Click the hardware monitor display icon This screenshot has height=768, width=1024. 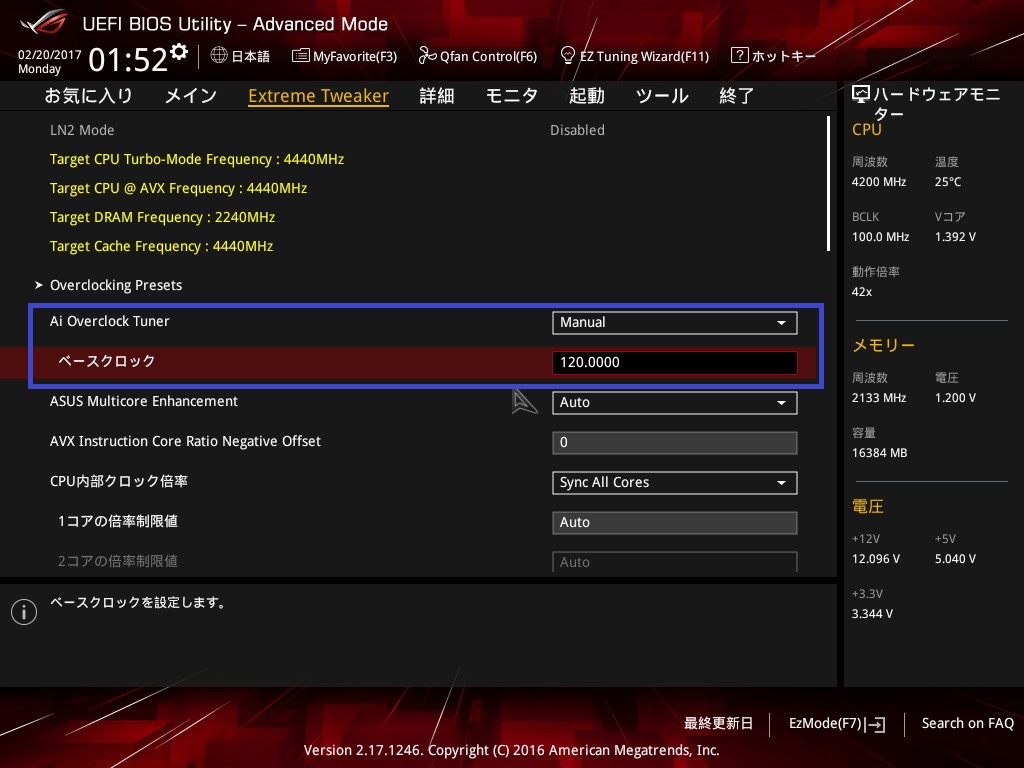click(861, 95)
